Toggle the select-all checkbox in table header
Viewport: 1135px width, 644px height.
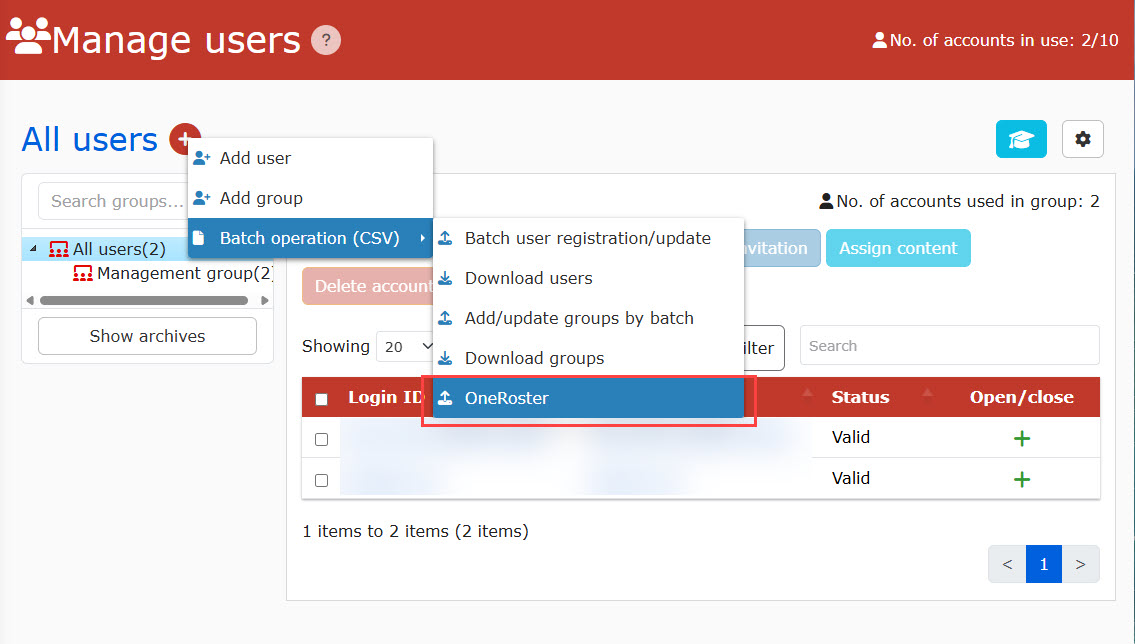[321, 399]
